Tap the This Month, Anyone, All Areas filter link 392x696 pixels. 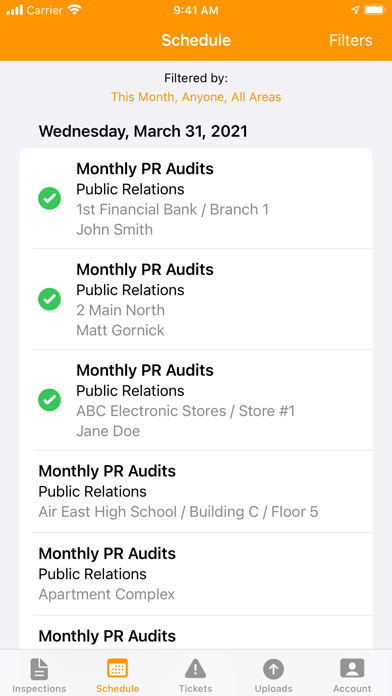click(196, 97)
